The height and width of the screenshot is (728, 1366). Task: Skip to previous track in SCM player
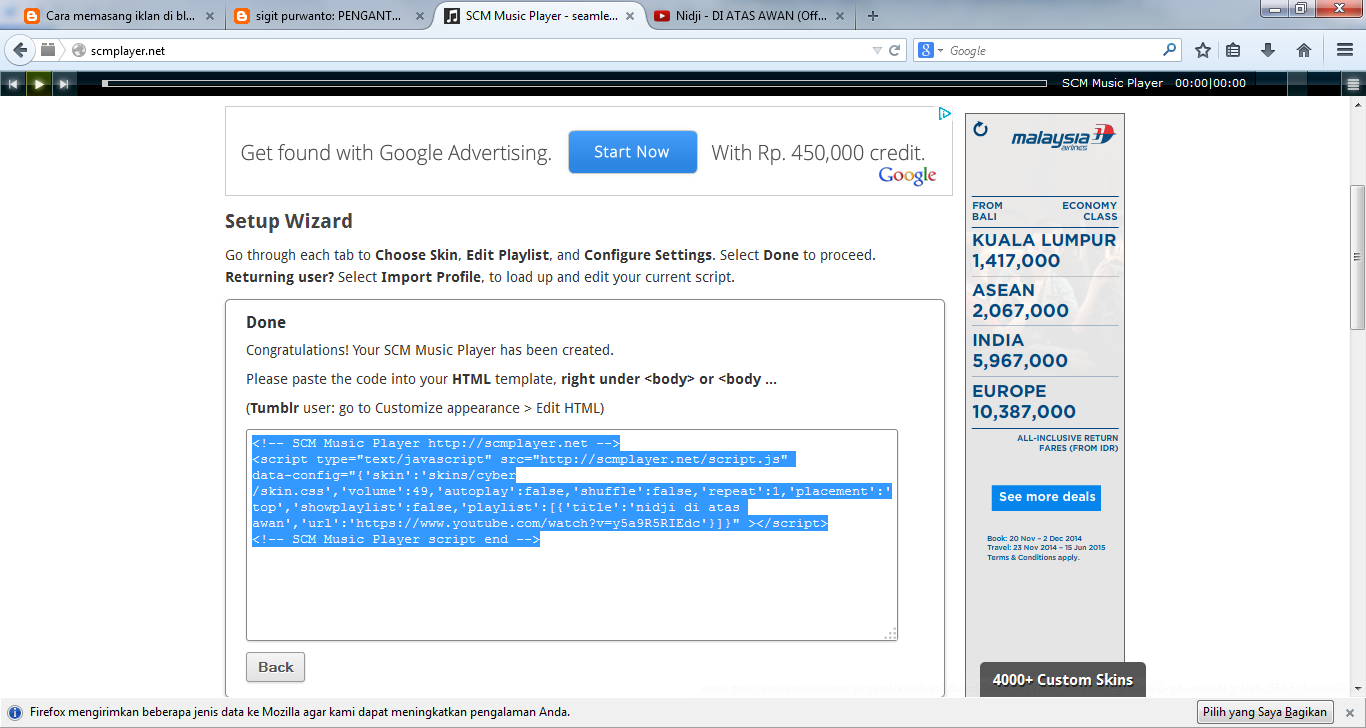coord(13,84)
